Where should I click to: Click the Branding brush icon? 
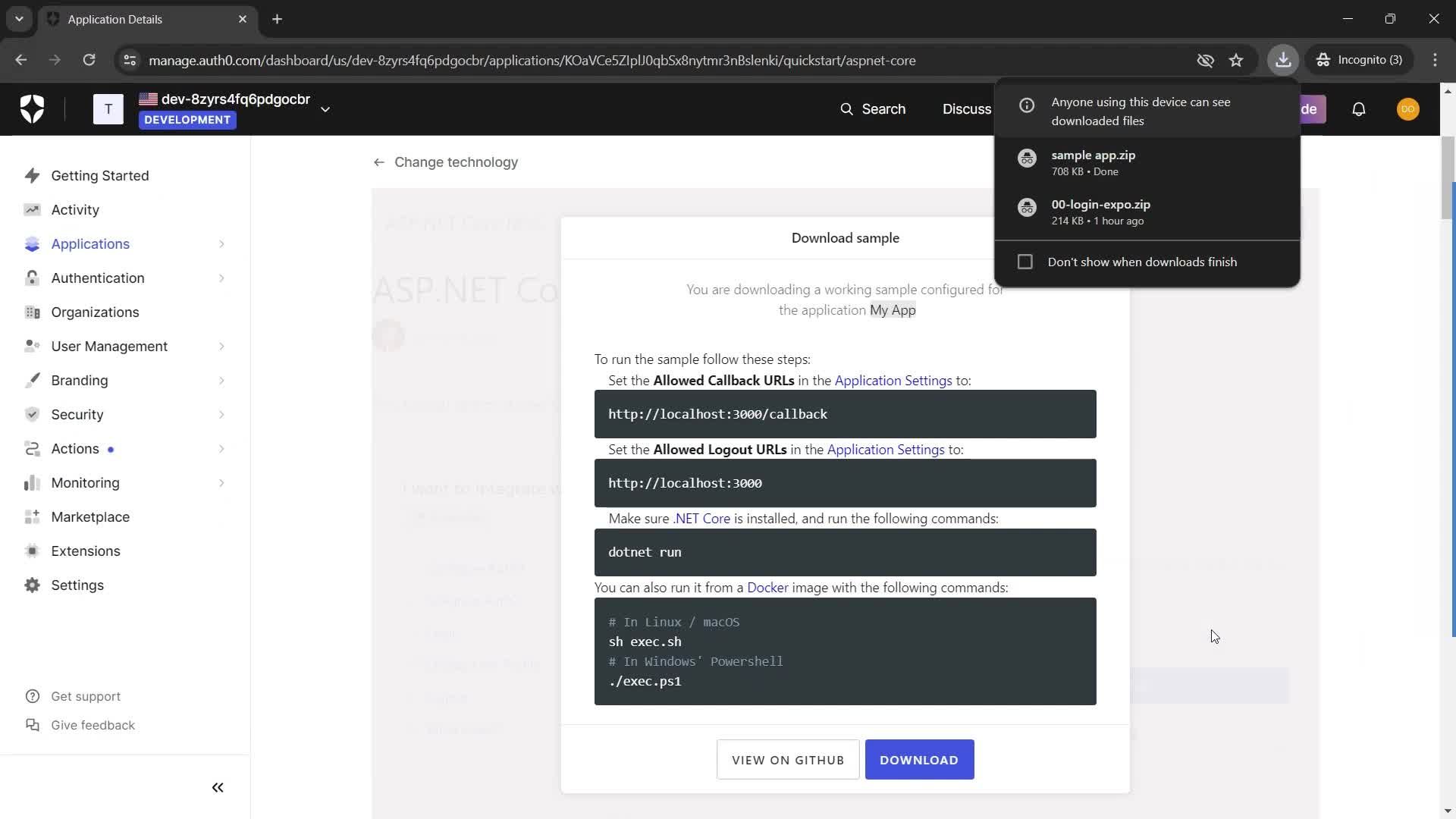pyautogui.click(x=32, y=381)
